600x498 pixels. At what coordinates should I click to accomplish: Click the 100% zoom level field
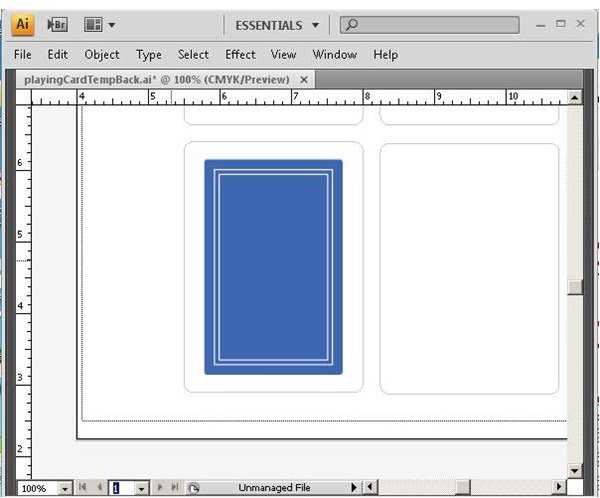38,488
